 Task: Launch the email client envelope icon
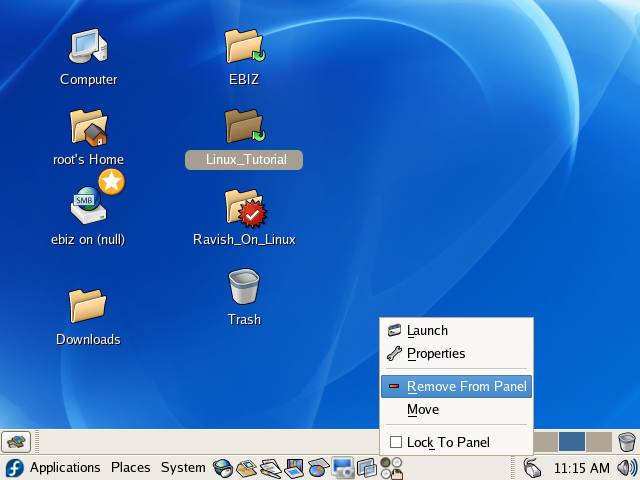247,467
